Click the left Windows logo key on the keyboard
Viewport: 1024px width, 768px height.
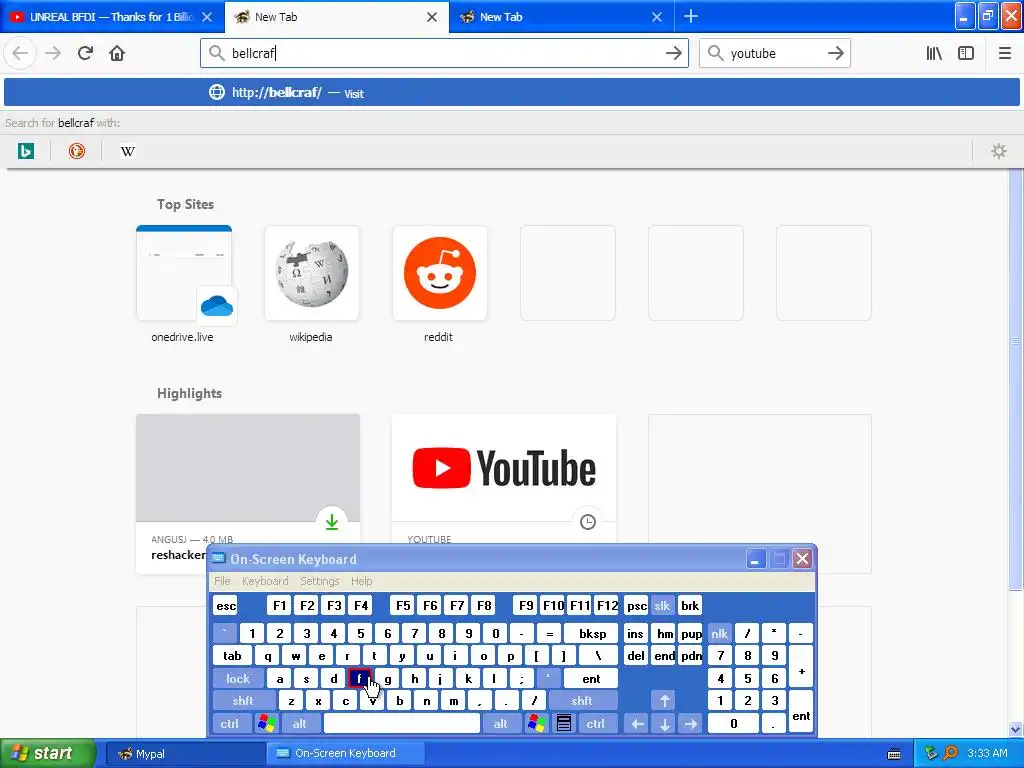(266, 724)
